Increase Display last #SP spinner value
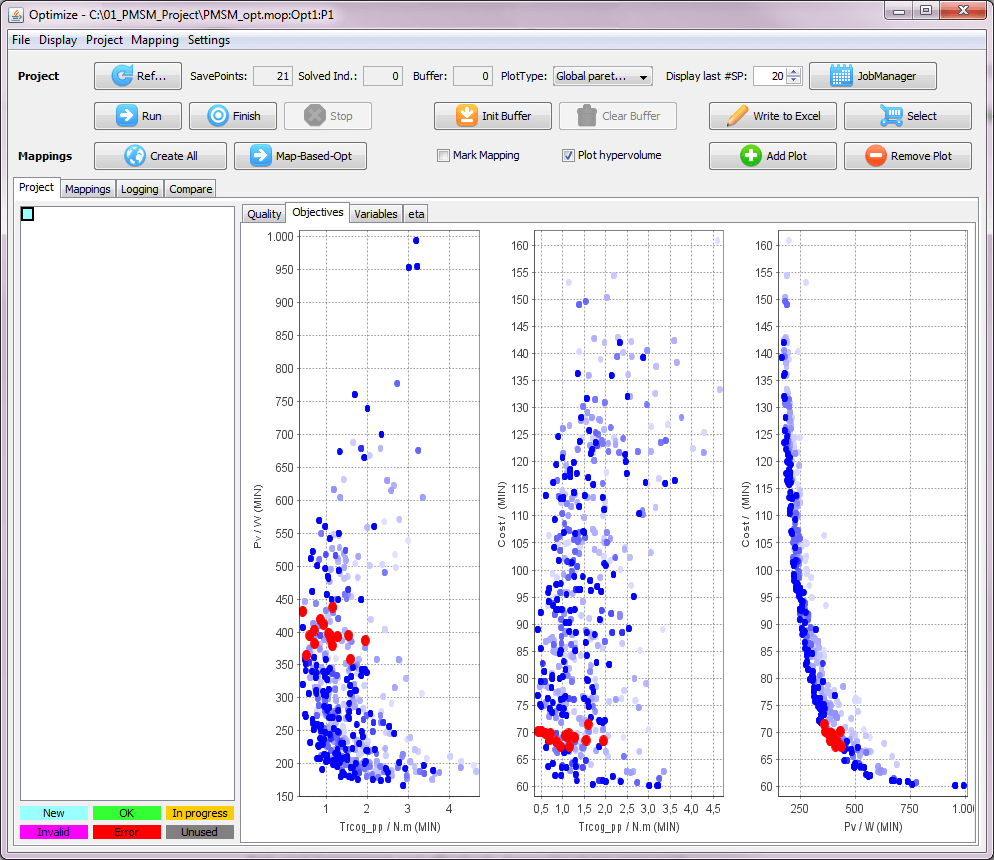Screen dimensions: 994x860 click(794, 72)
